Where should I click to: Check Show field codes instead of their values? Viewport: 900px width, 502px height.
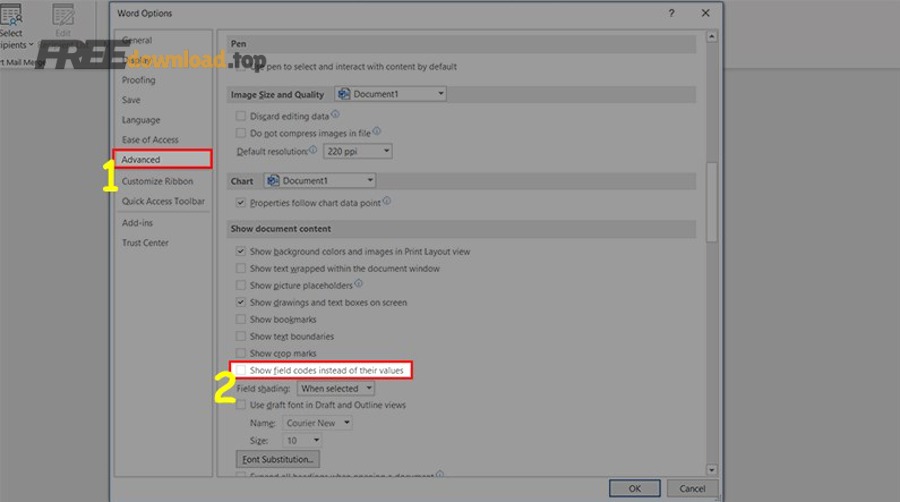point(240,370)
